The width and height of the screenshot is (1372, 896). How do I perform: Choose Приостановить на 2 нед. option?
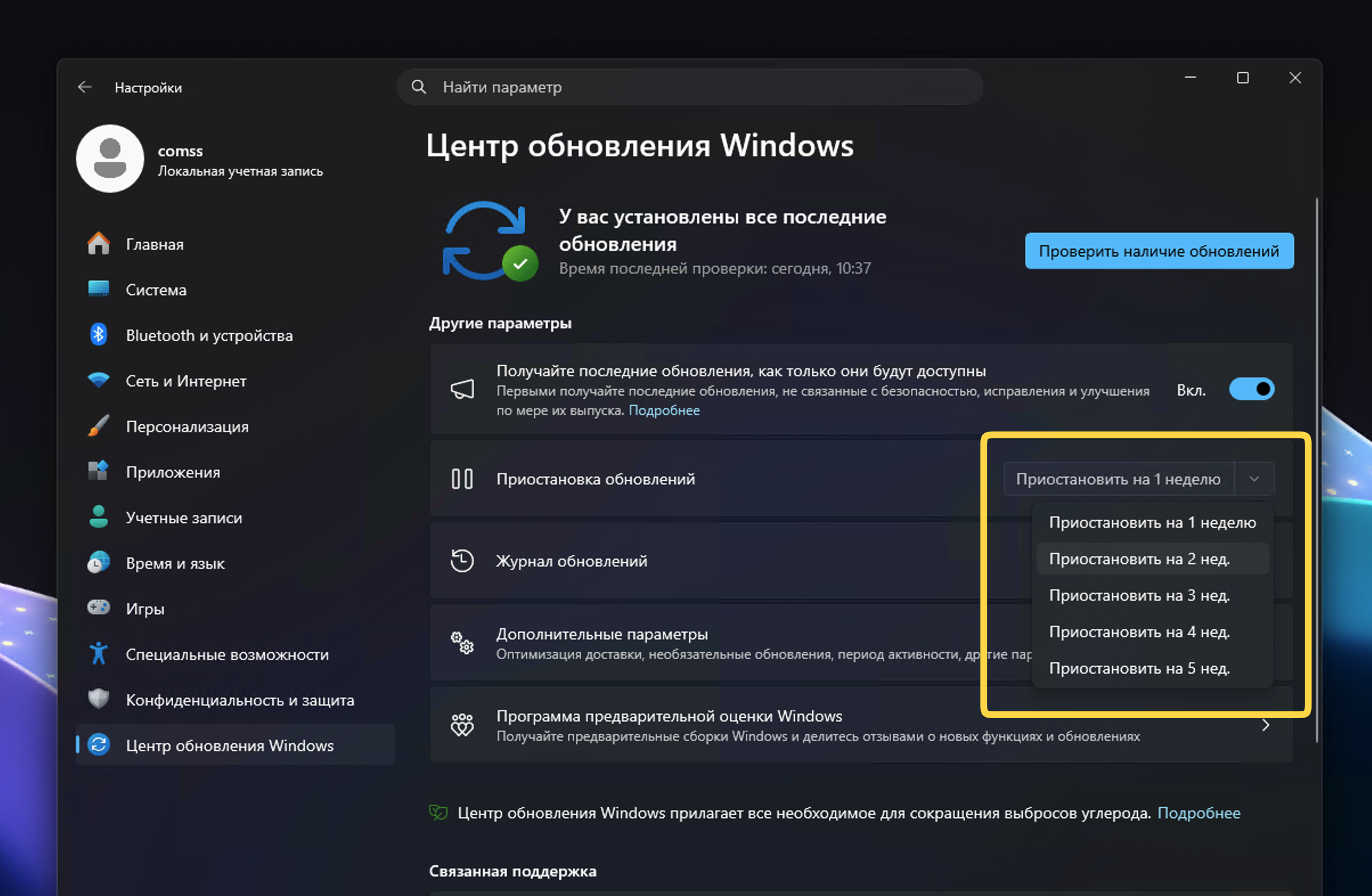coord(1139,559)
